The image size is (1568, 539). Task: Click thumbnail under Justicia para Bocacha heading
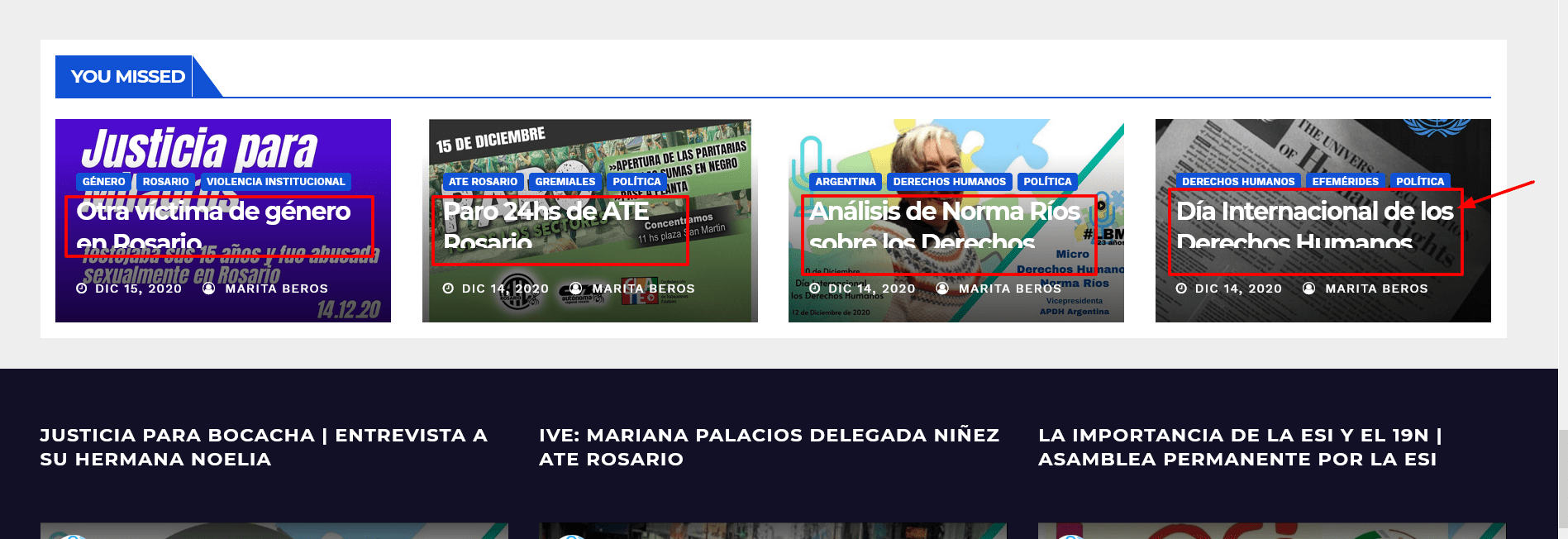click(274, 531)
